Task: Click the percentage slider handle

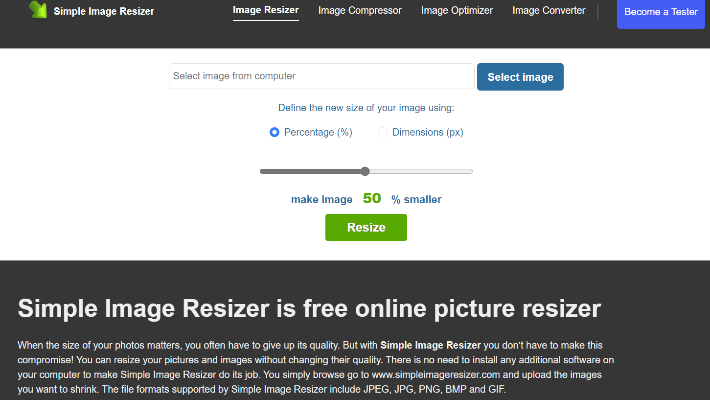Action: point(365,171)
